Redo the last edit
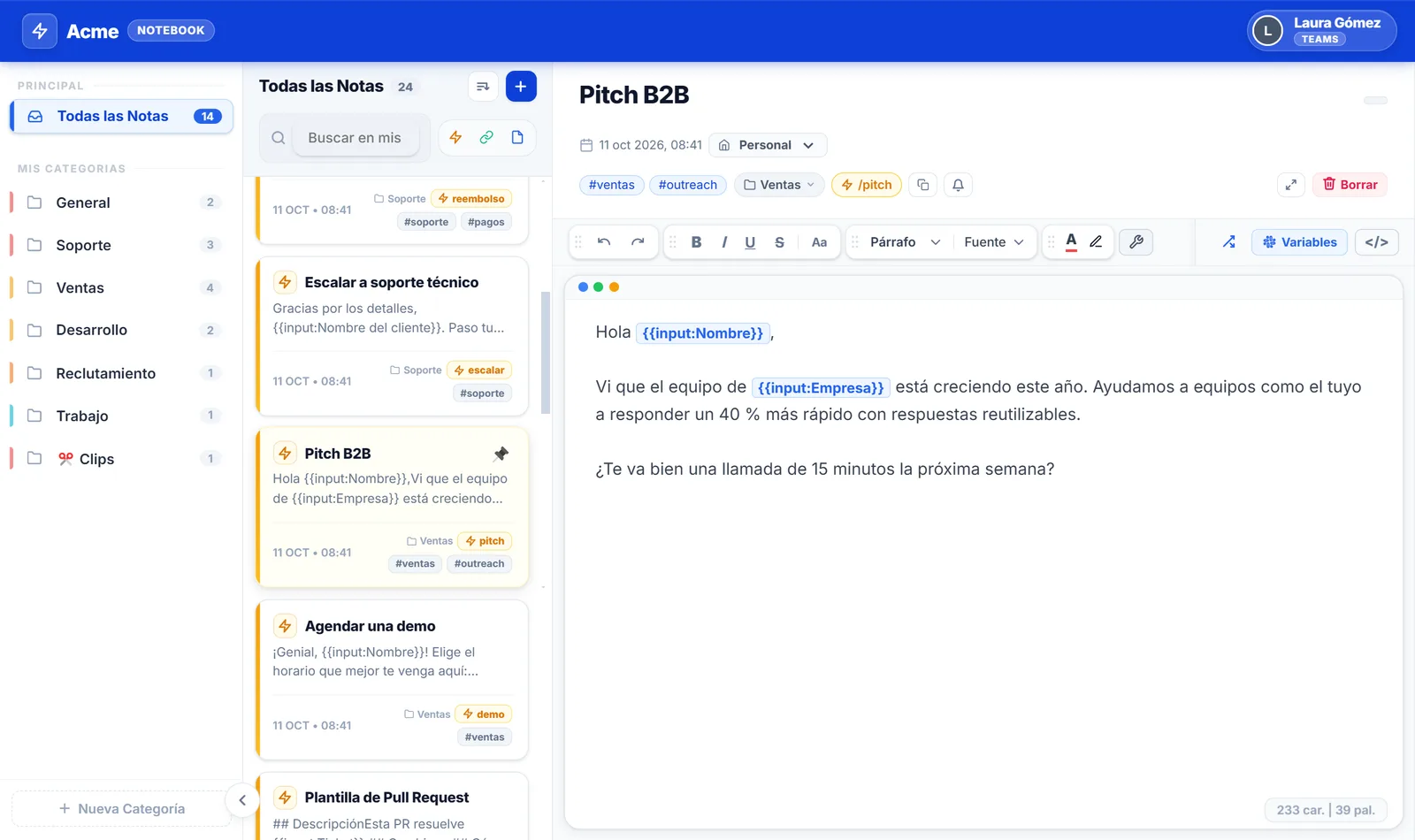 (x=638, y=242)
